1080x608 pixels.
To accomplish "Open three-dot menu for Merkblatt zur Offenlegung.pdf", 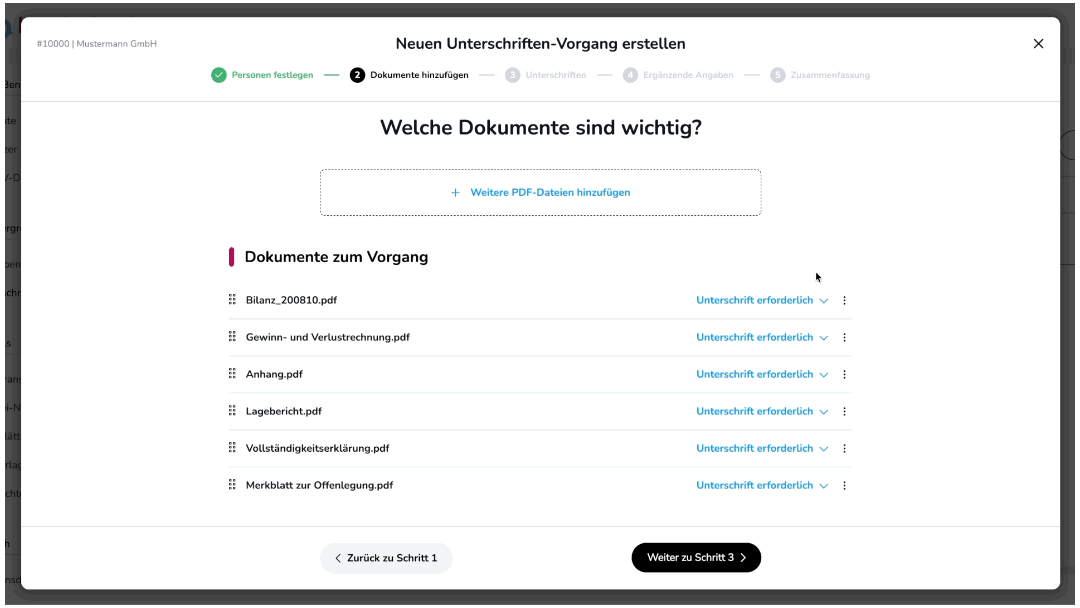I will coord(844,485).
